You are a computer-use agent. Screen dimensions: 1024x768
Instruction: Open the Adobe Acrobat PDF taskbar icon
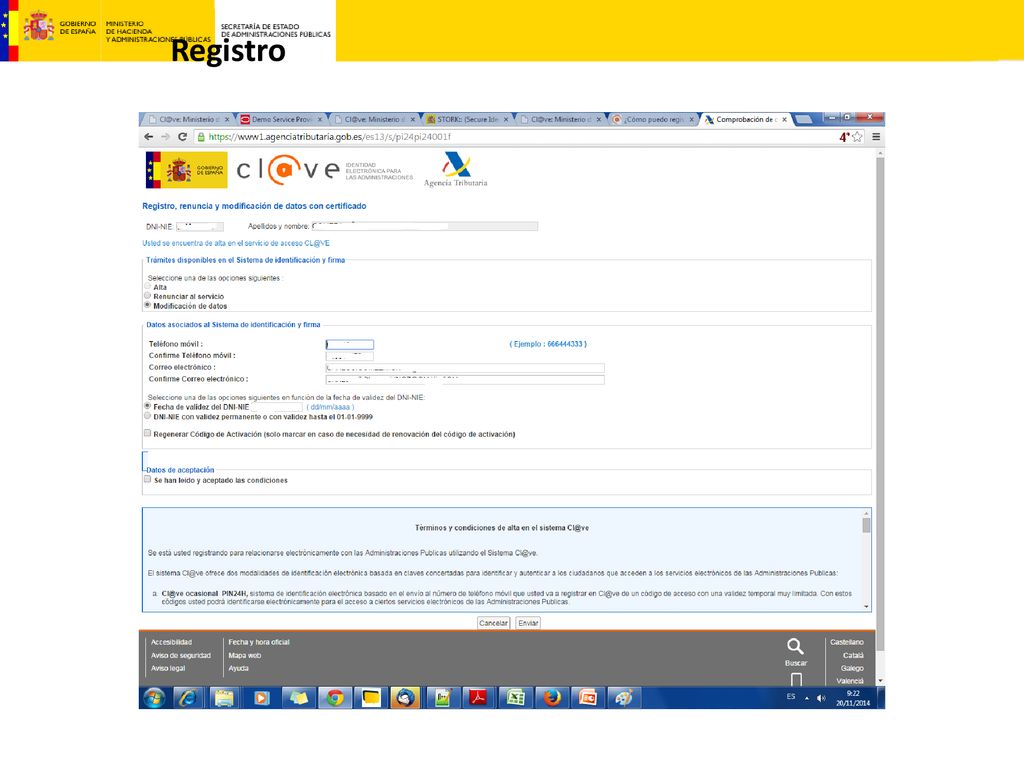[478, 698]
